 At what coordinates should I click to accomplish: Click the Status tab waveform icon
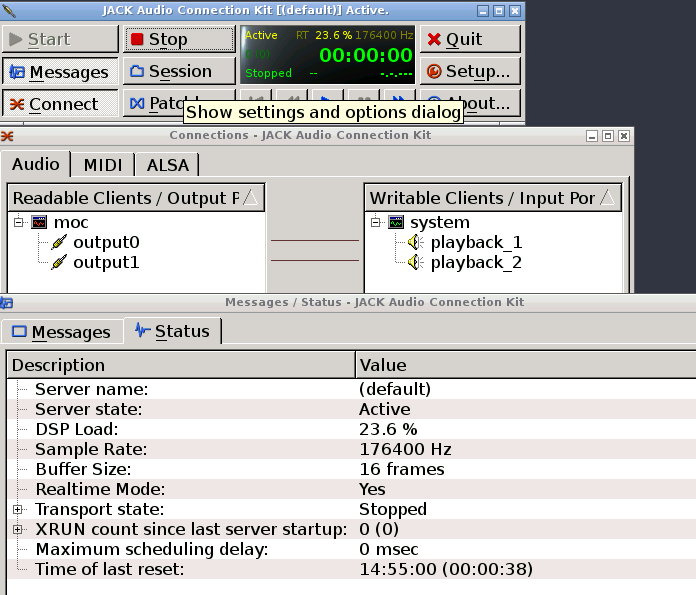coord(142,330)
